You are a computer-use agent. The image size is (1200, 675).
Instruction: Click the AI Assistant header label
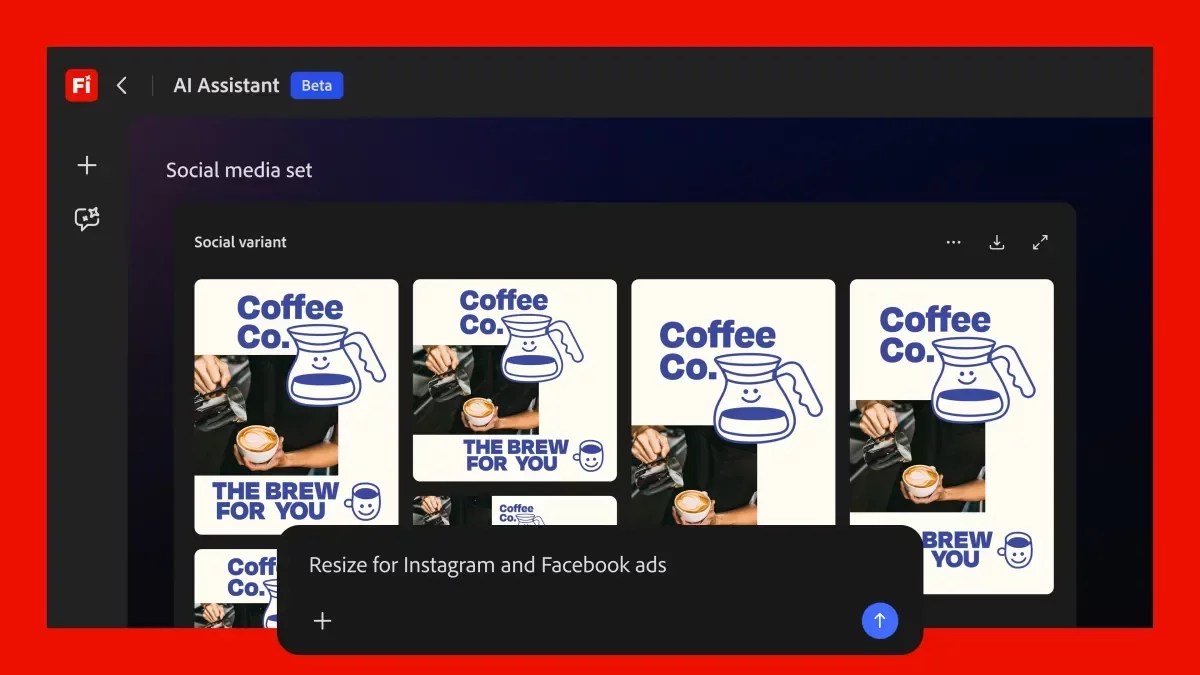pyautogui.click(x=225, y=85)
